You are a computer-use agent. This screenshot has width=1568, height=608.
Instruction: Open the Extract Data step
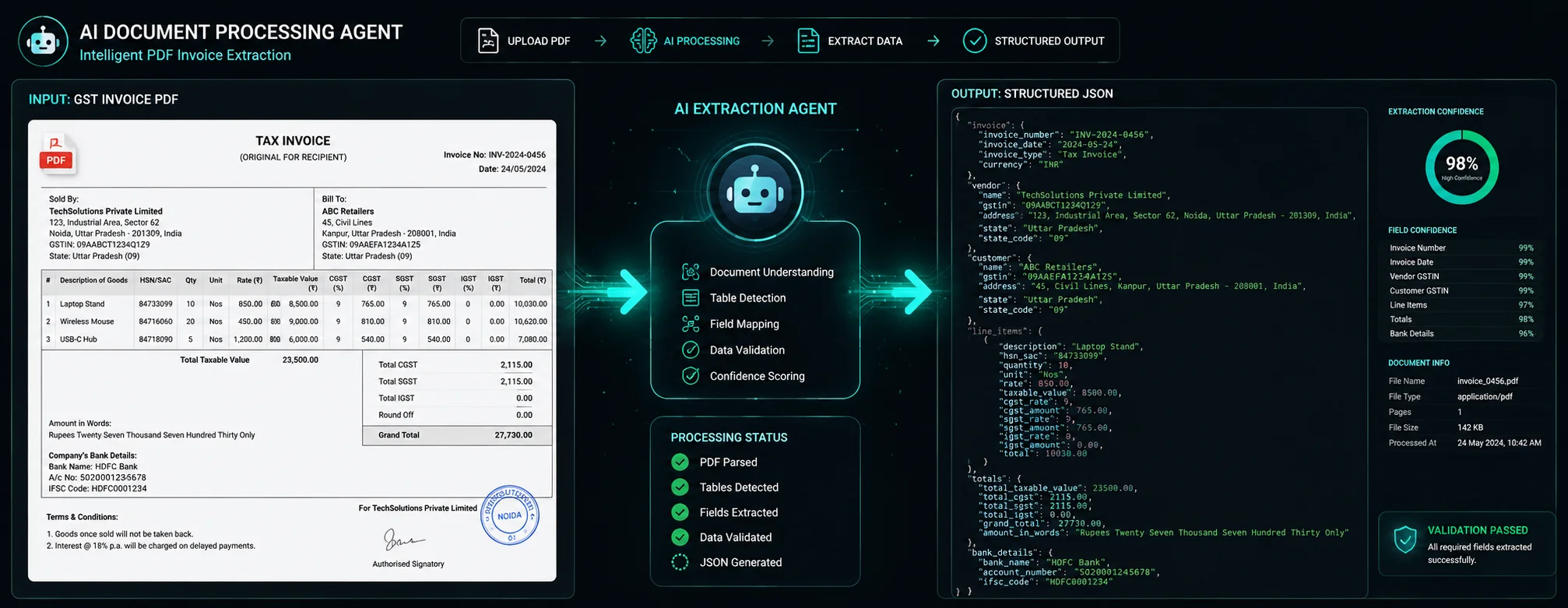pyautogui.click(x=850, y=40)
